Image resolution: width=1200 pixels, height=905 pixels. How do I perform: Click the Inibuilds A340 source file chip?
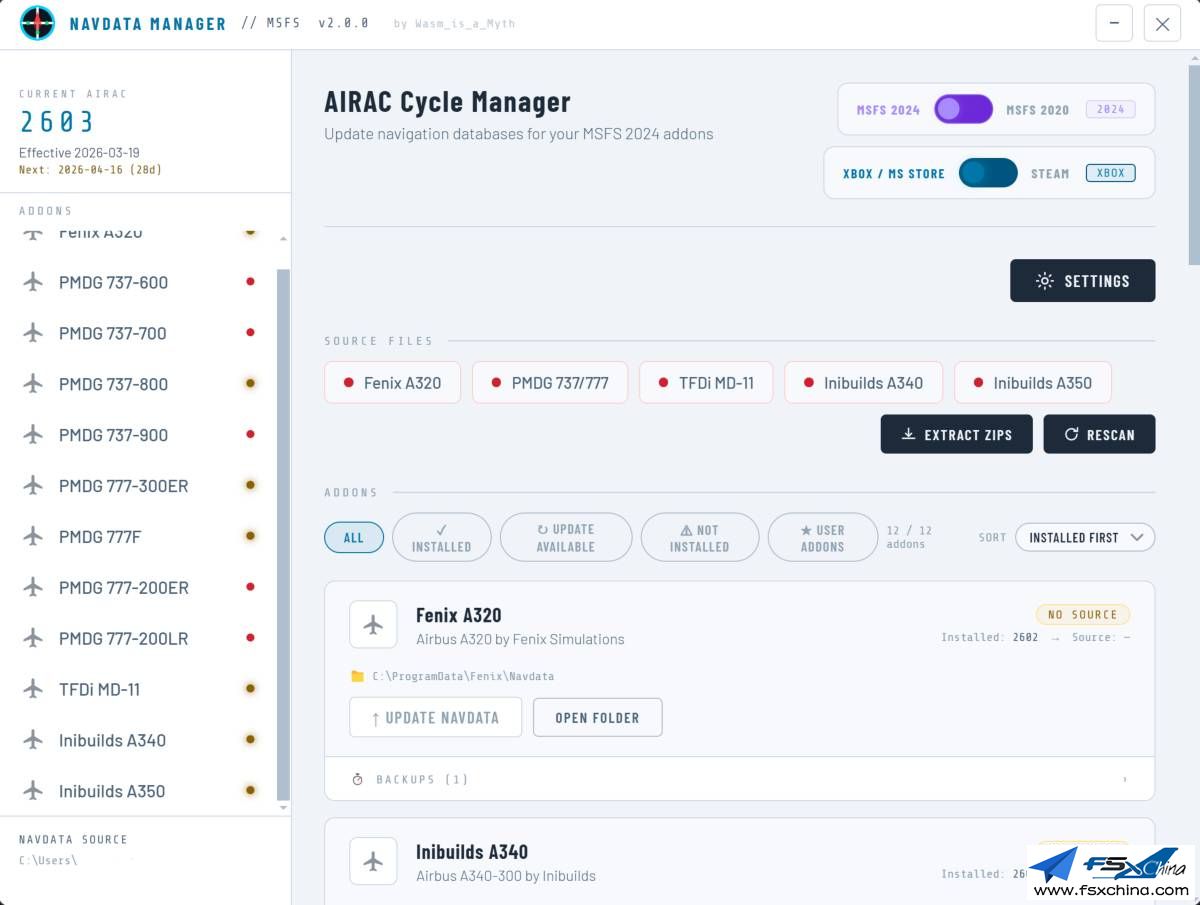[x=863, y=383]
